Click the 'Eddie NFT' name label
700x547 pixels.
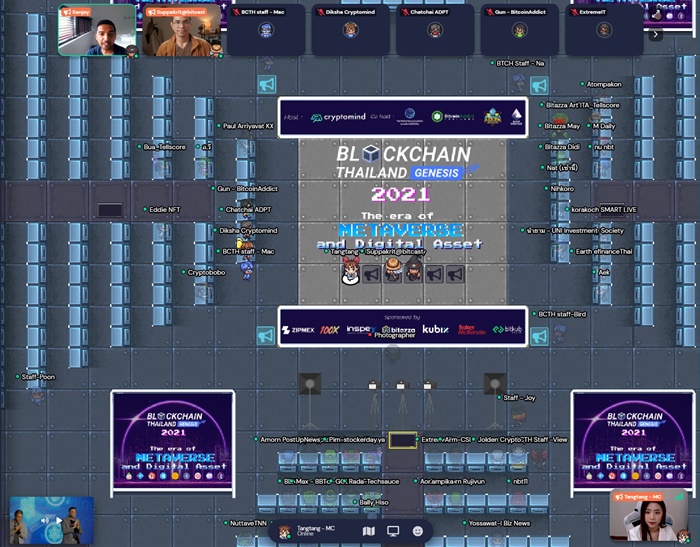[165, 209]
